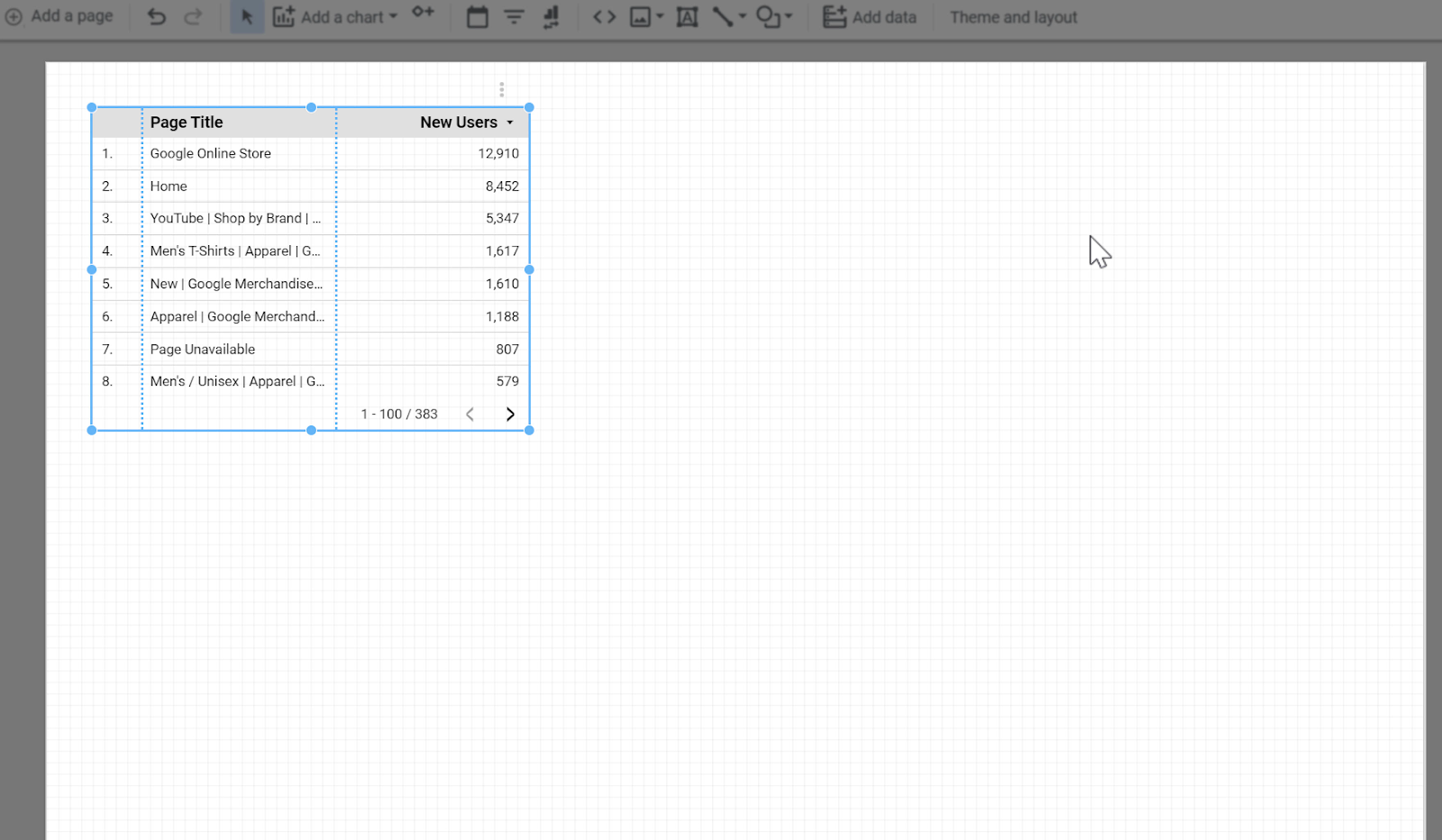
Task: Select the shape tool
Action: (768, 16)
